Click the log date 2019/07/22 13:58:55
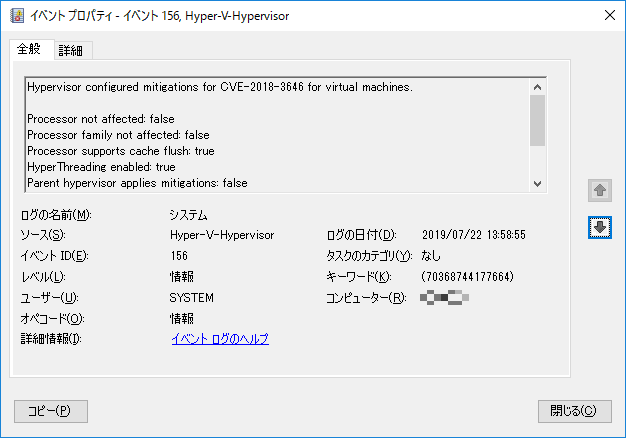The image size is (626, 438). click(x=474, y=235)
